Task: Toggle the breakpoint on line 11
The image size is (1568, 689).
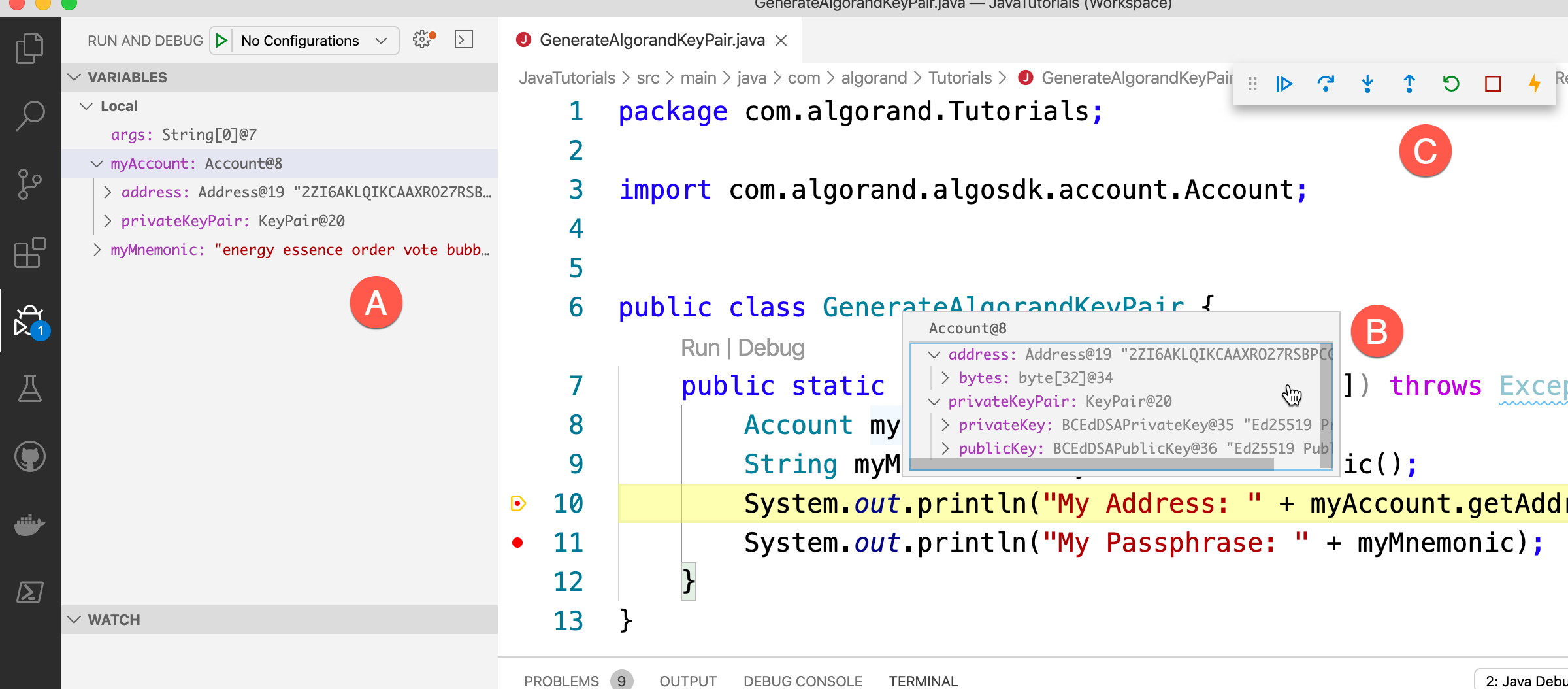Action: click(x=518, y=542)
